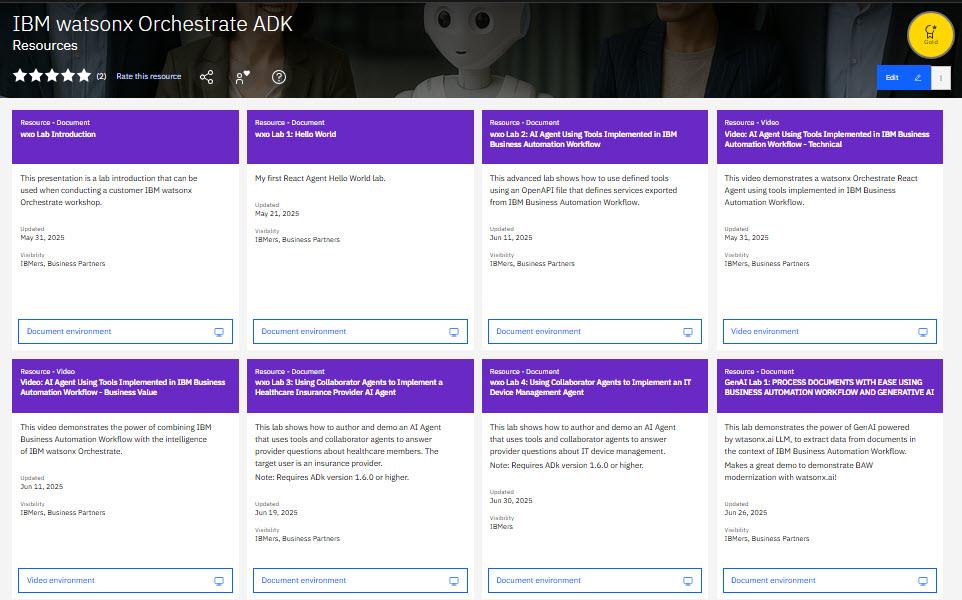Open Document environment for wxo Lab 3
962x600 pixels.
360,580
